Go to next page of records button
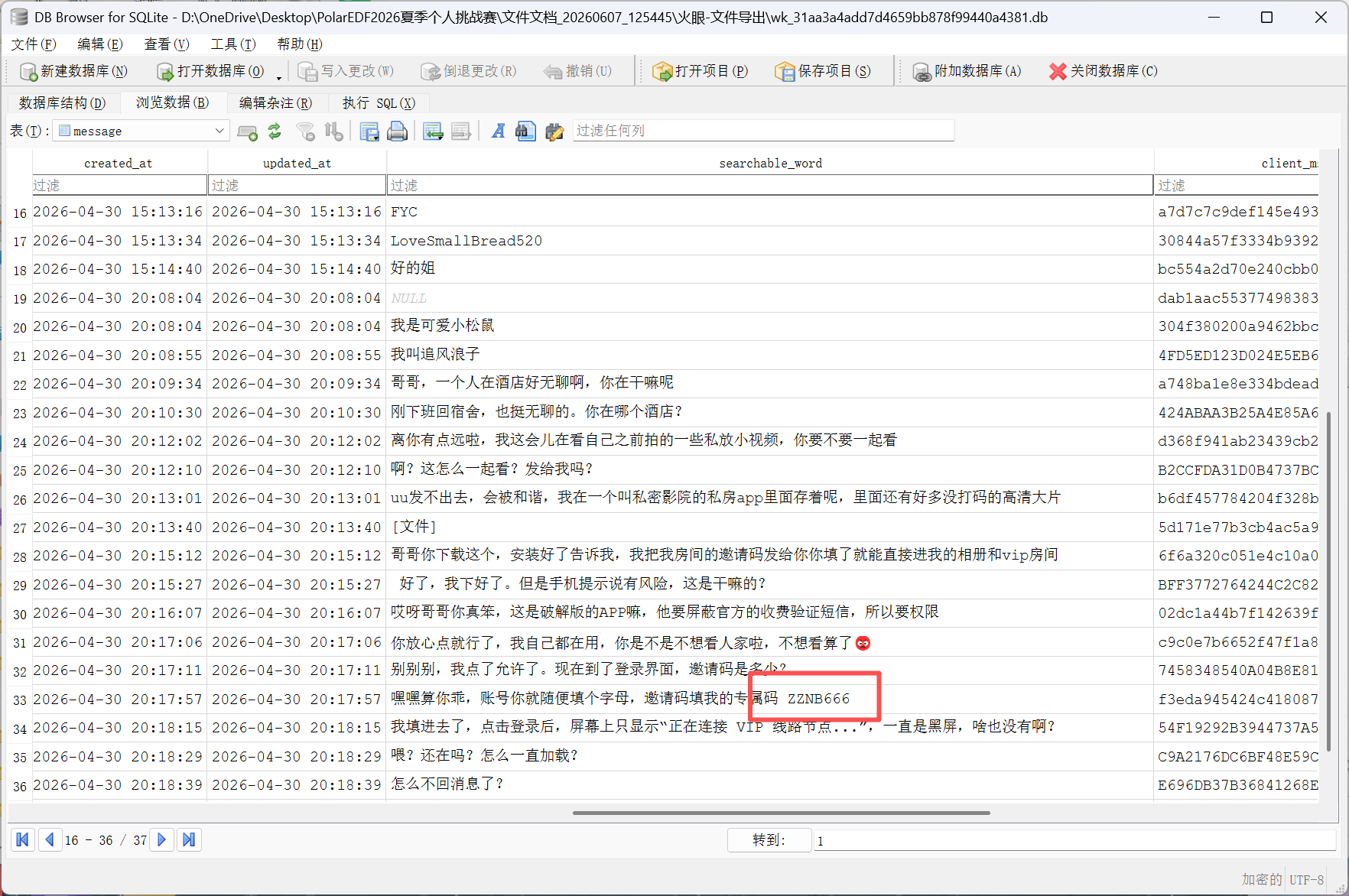 tap(161, 839)
